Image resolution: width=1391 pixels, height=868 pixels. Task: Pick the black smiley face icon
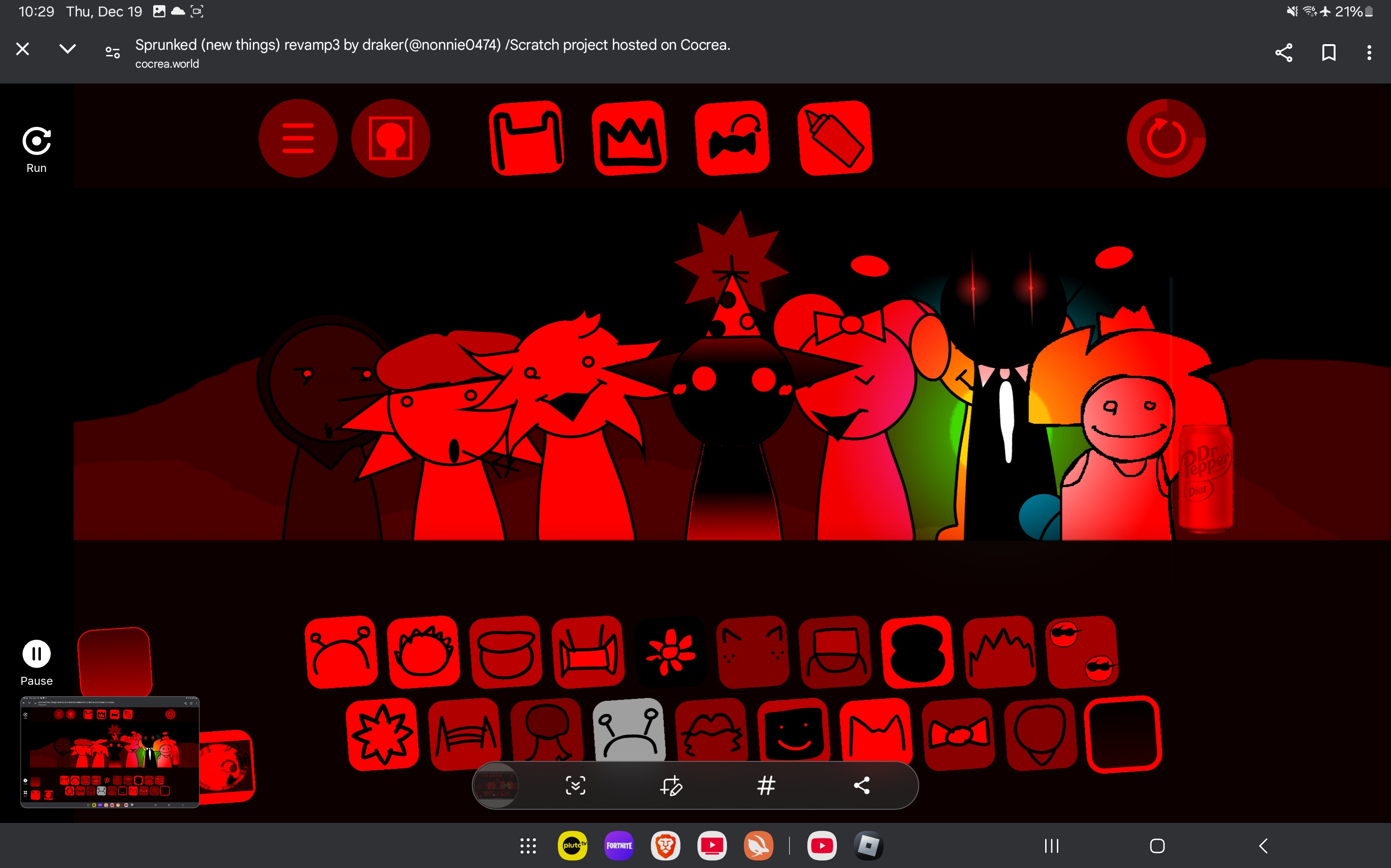coord(794,730)
